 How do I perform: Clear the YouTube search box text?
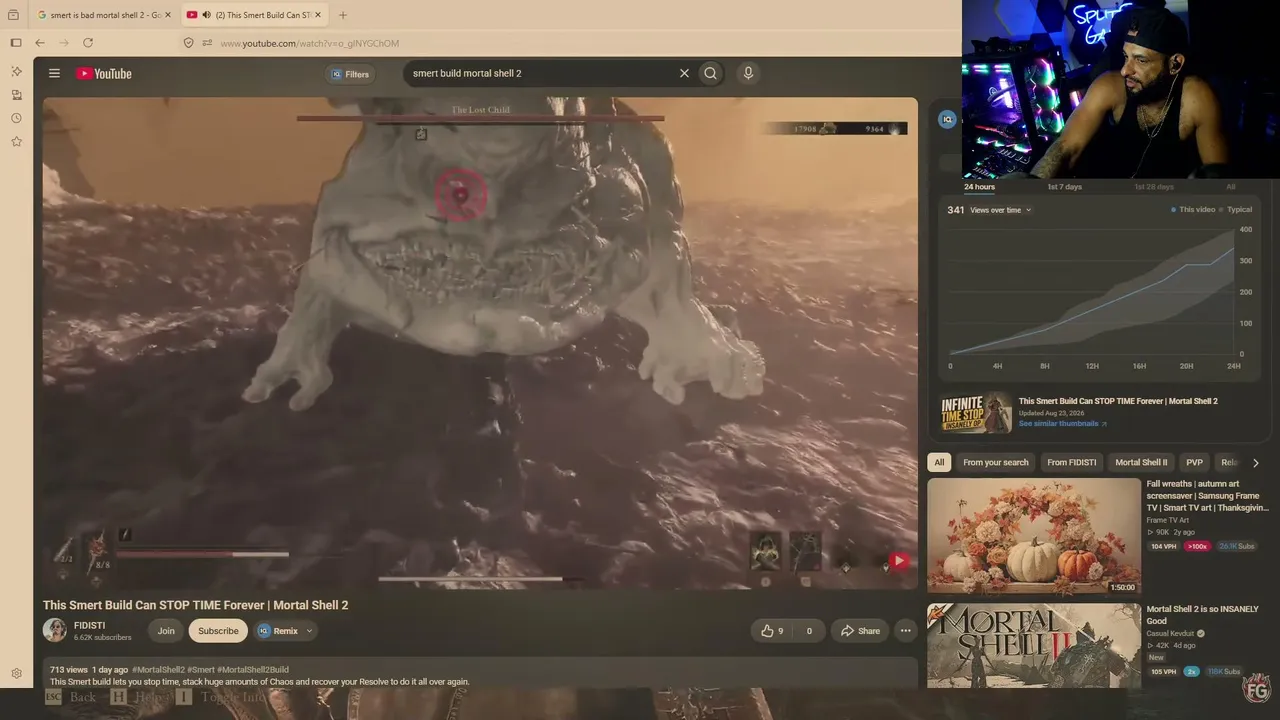click(684, 73)
